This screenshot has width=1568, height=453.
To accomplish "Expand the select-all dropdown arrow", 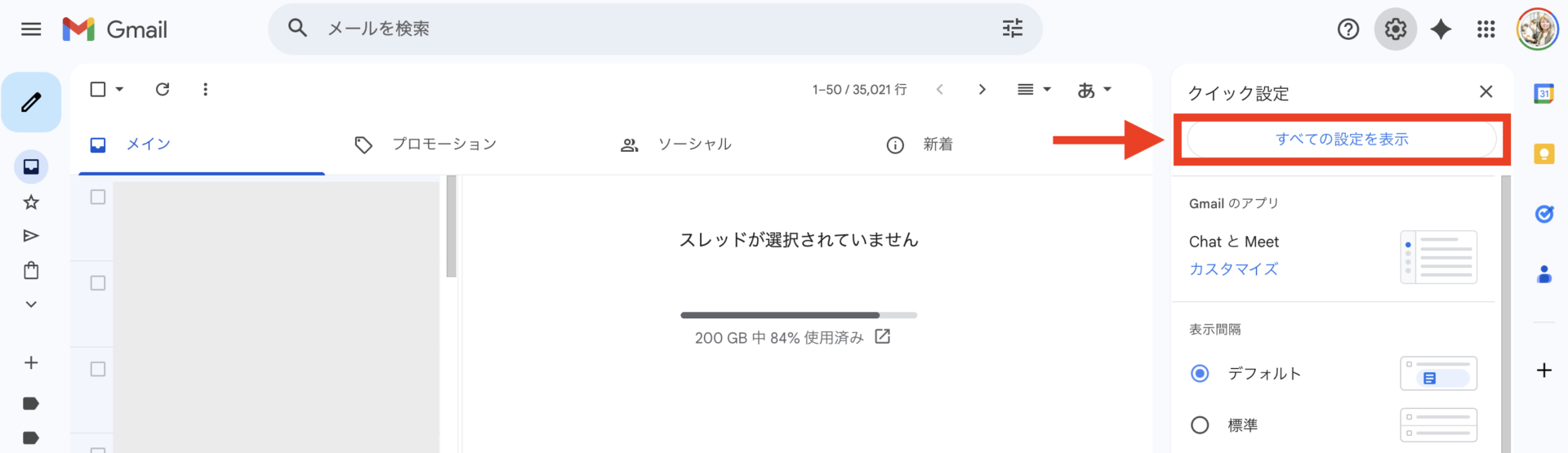I will [119, 89].
